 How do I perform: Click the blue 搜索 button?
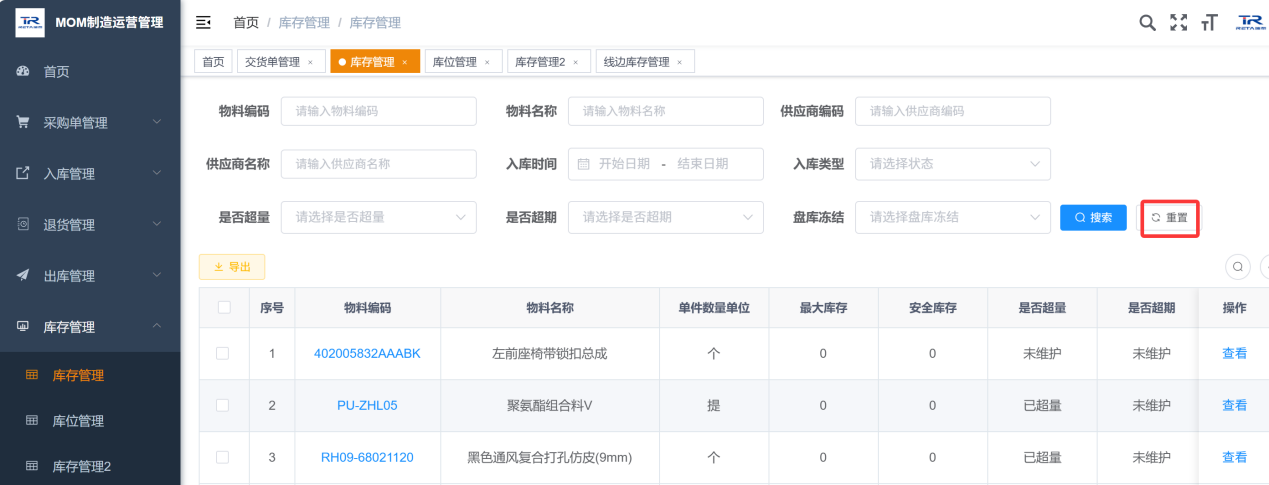(1093, 217)
